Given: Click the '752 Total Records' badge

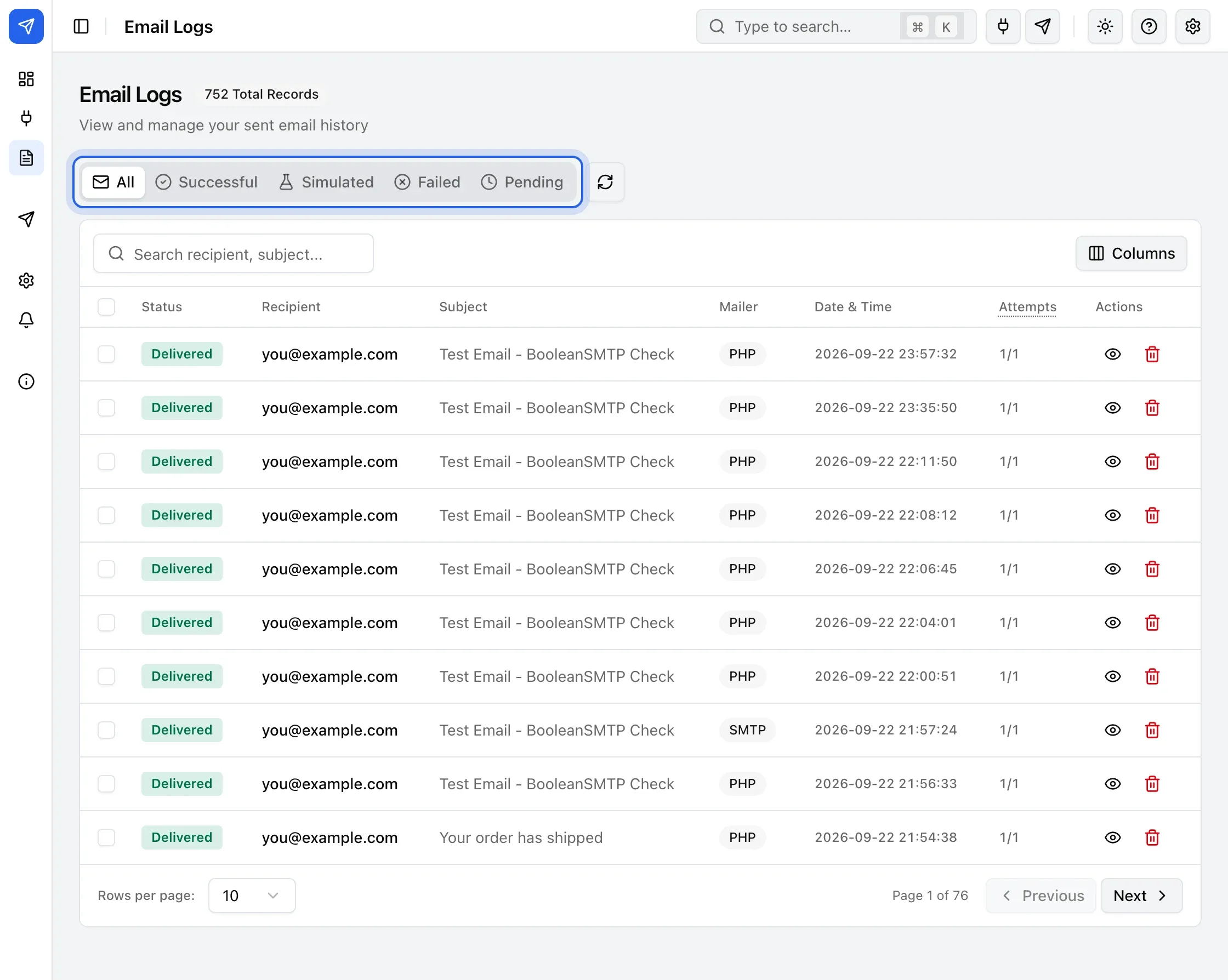Looking at the screenshot, I should click(261, 94).
